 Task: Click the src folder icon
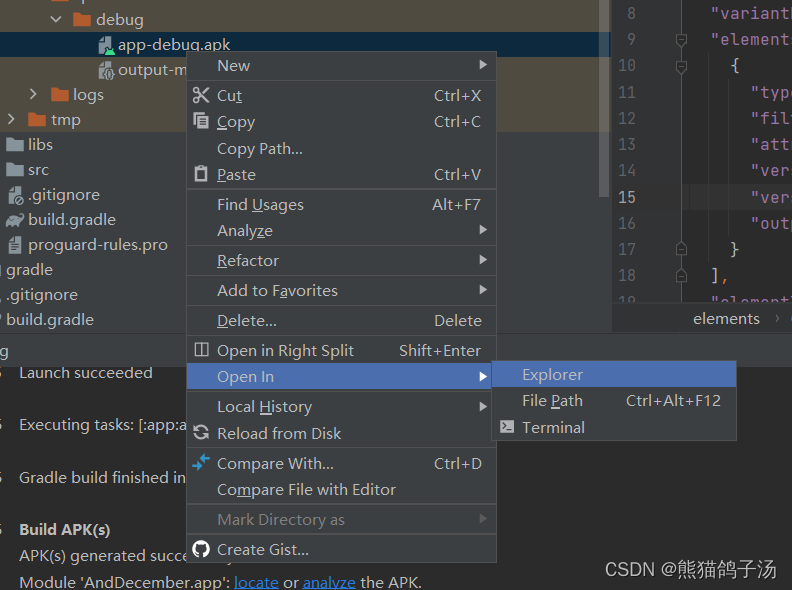15,170
